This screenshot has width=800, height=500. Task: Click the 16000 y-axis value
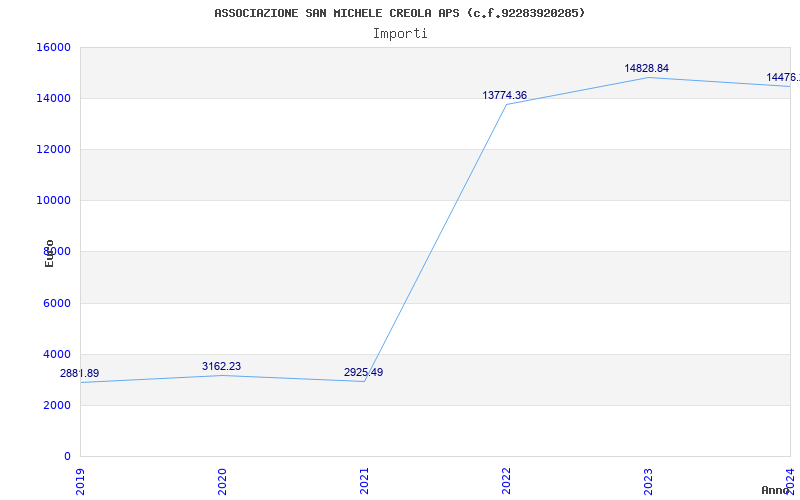point(53,47)
